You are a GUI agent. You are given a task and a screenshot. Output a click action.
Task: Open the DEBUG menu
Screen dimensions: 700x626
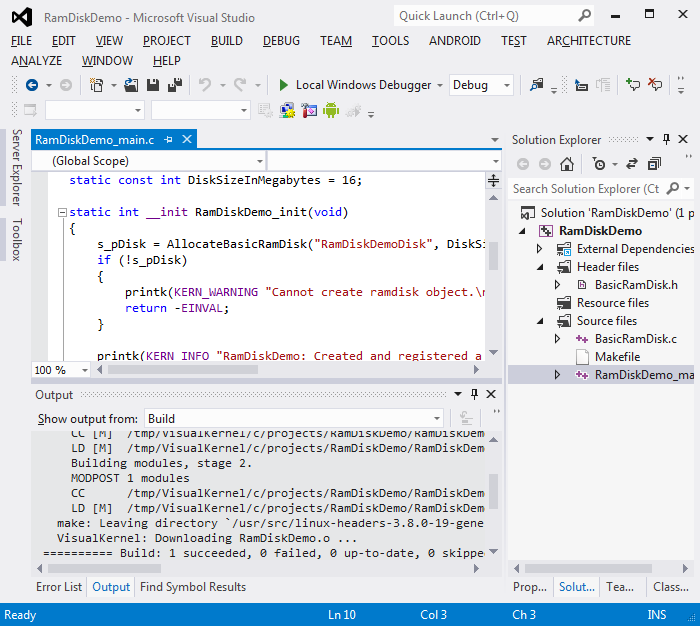281,41
